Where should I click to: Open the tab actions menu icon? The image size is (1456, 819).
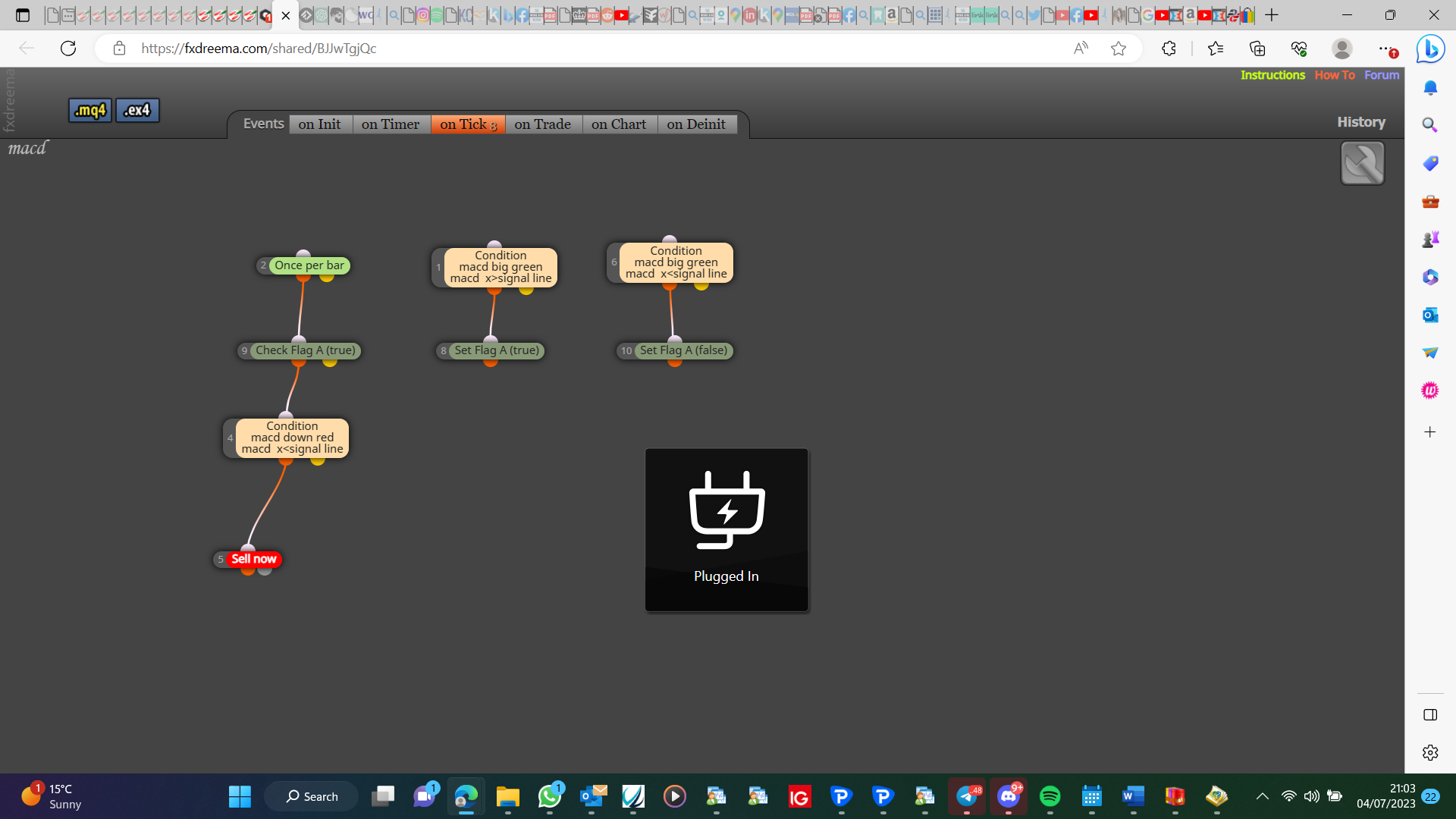click(23, 15)
